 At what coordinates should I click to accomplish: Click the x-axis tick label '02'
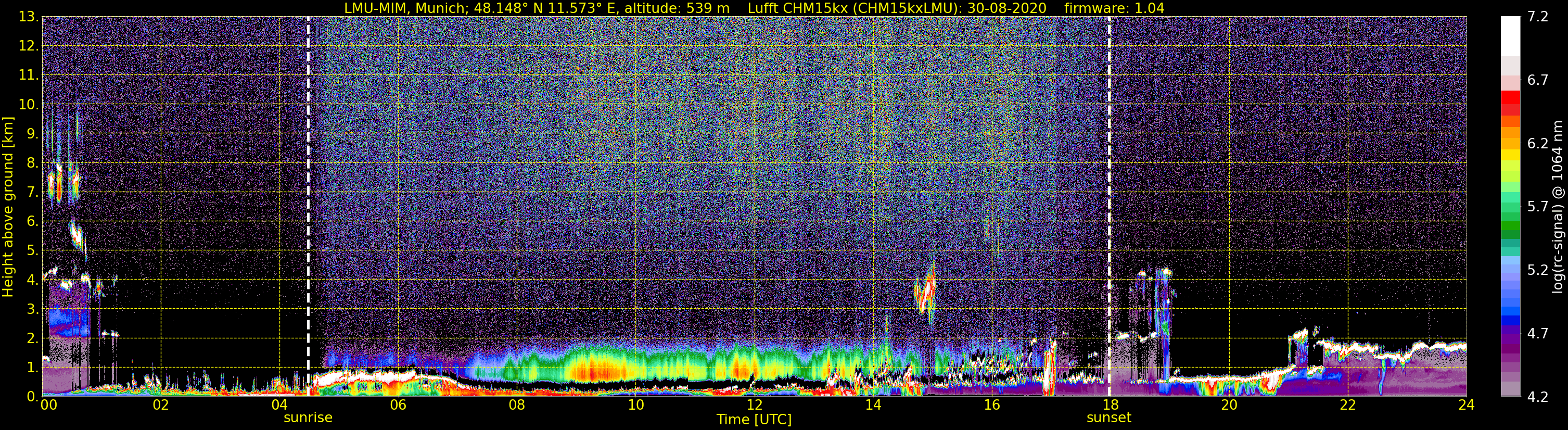click(x=161, y=405)
